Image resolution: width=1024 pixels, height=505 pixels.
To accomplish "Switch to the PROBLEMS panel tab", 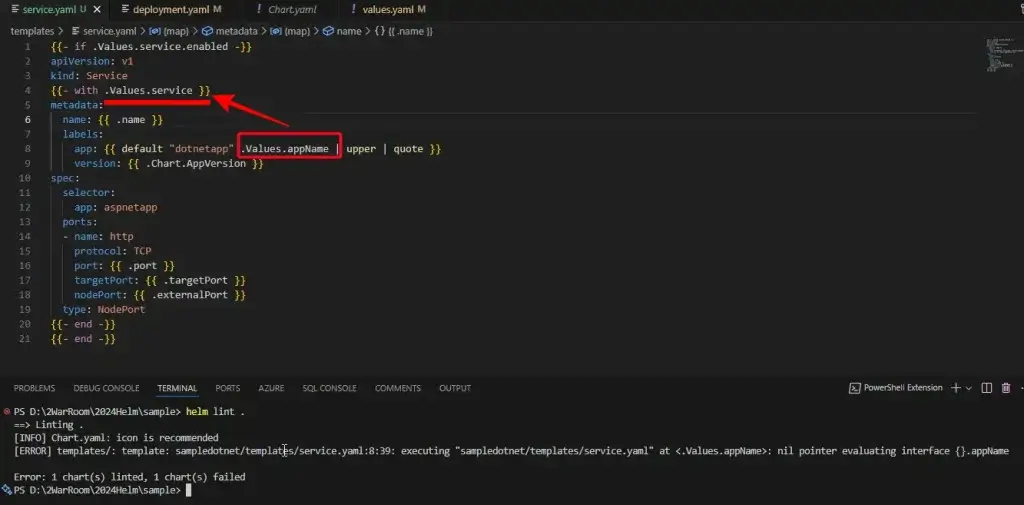I will pos(34,388).
